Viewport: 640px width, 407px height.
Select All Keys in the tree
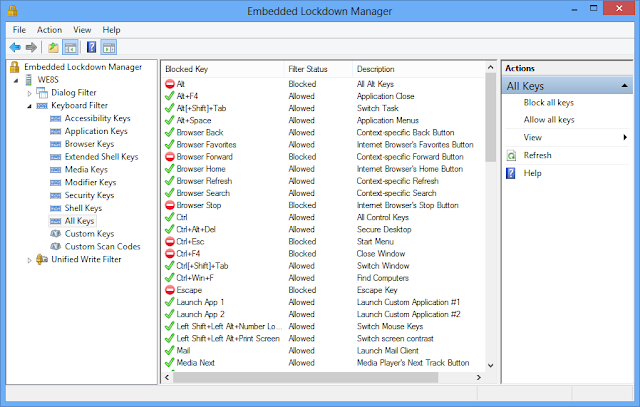pos(80,221)
